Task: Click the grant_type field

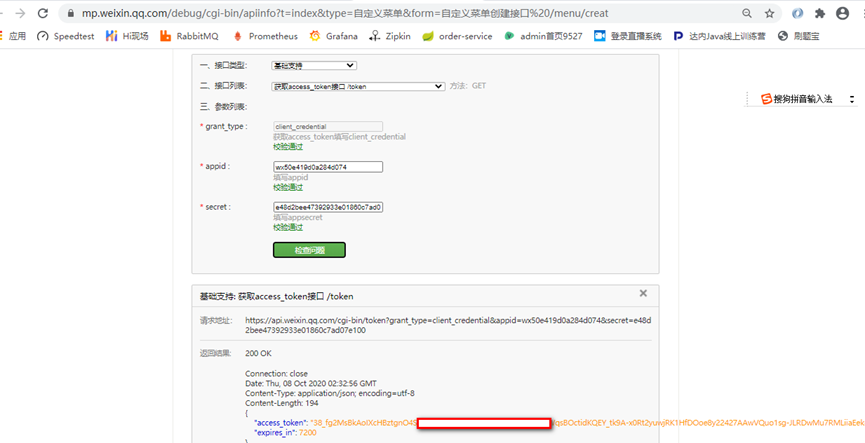Action: pyautogui.click(x=328, y=126)
